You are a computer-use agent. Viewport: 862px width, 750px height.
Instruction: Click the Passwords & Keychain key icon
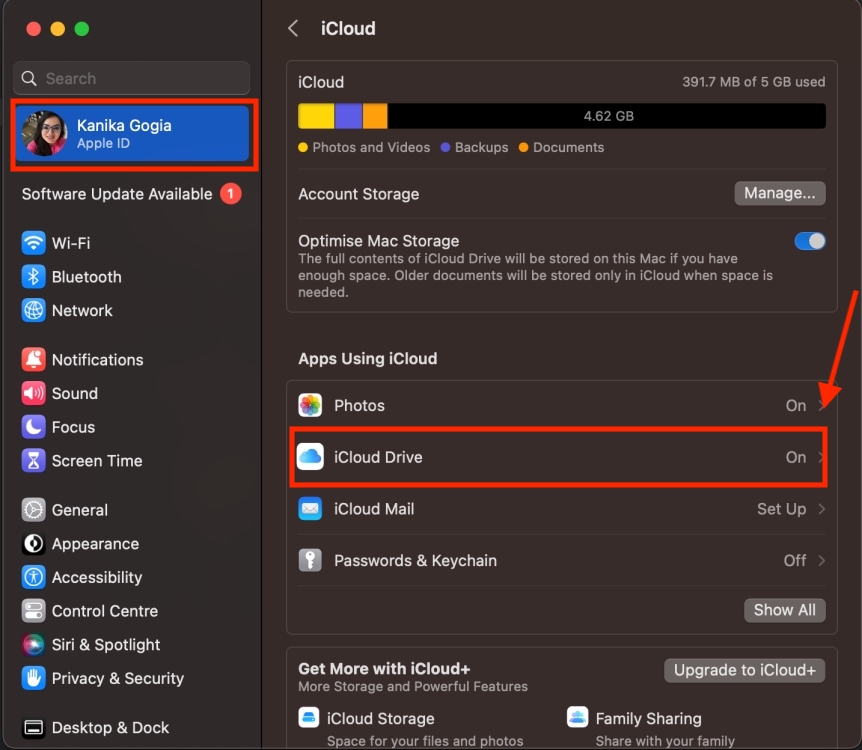tap(311, 560)
